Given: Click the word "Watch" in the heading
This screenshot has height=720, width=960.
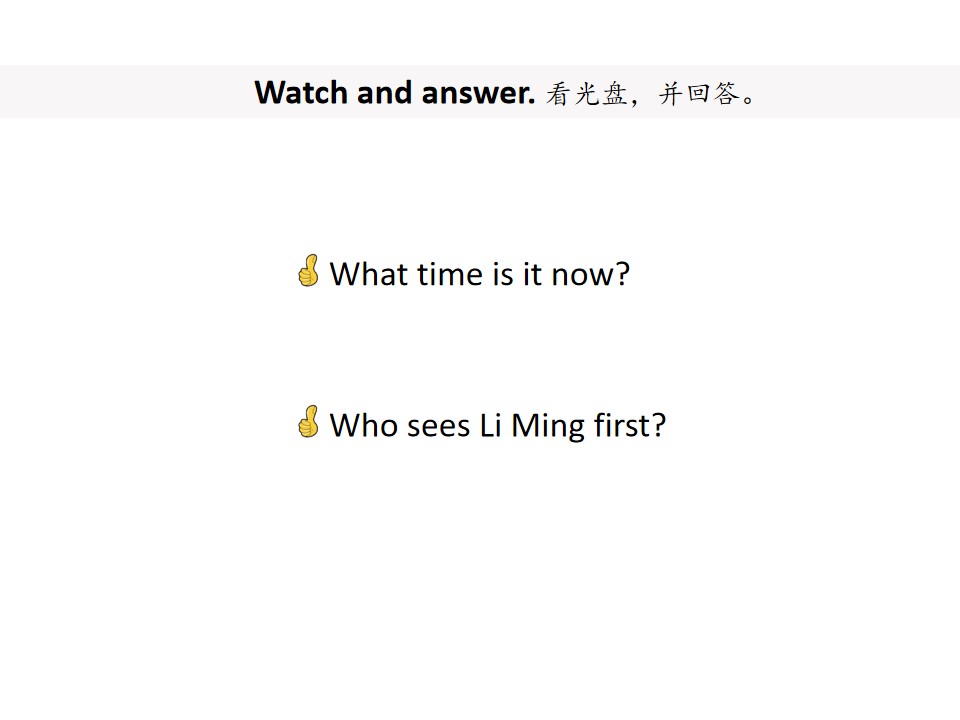Looking at the screenshot, I should tap(301, 92).
